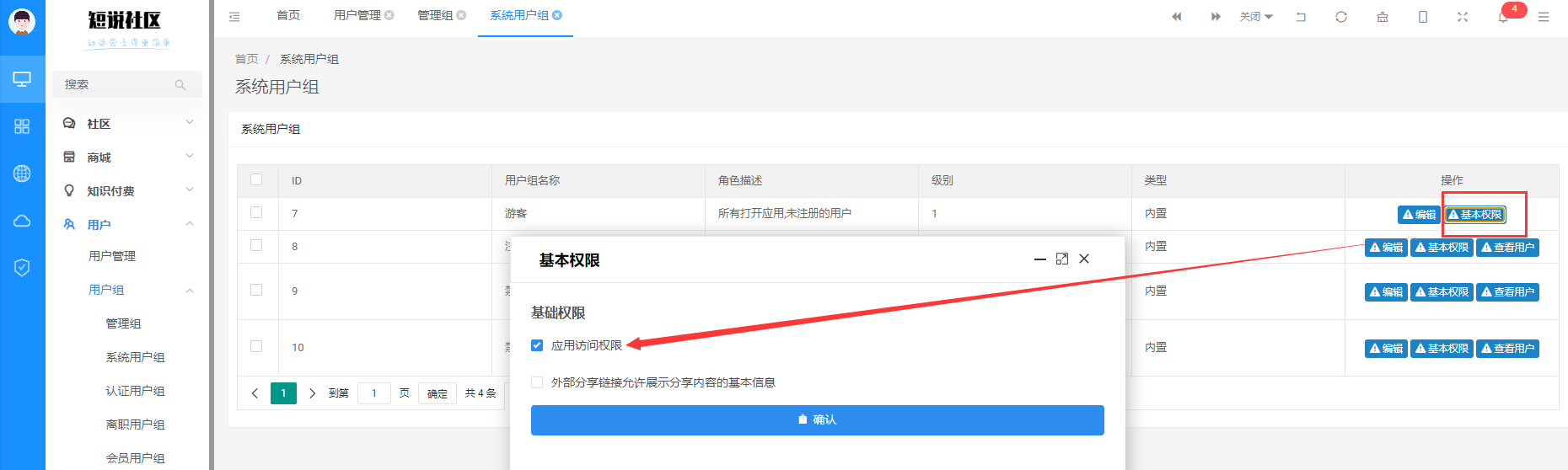The image size is (1568, 470).
Task: Click 基本权限 button for row ID 7
Action: [1475, 215]
